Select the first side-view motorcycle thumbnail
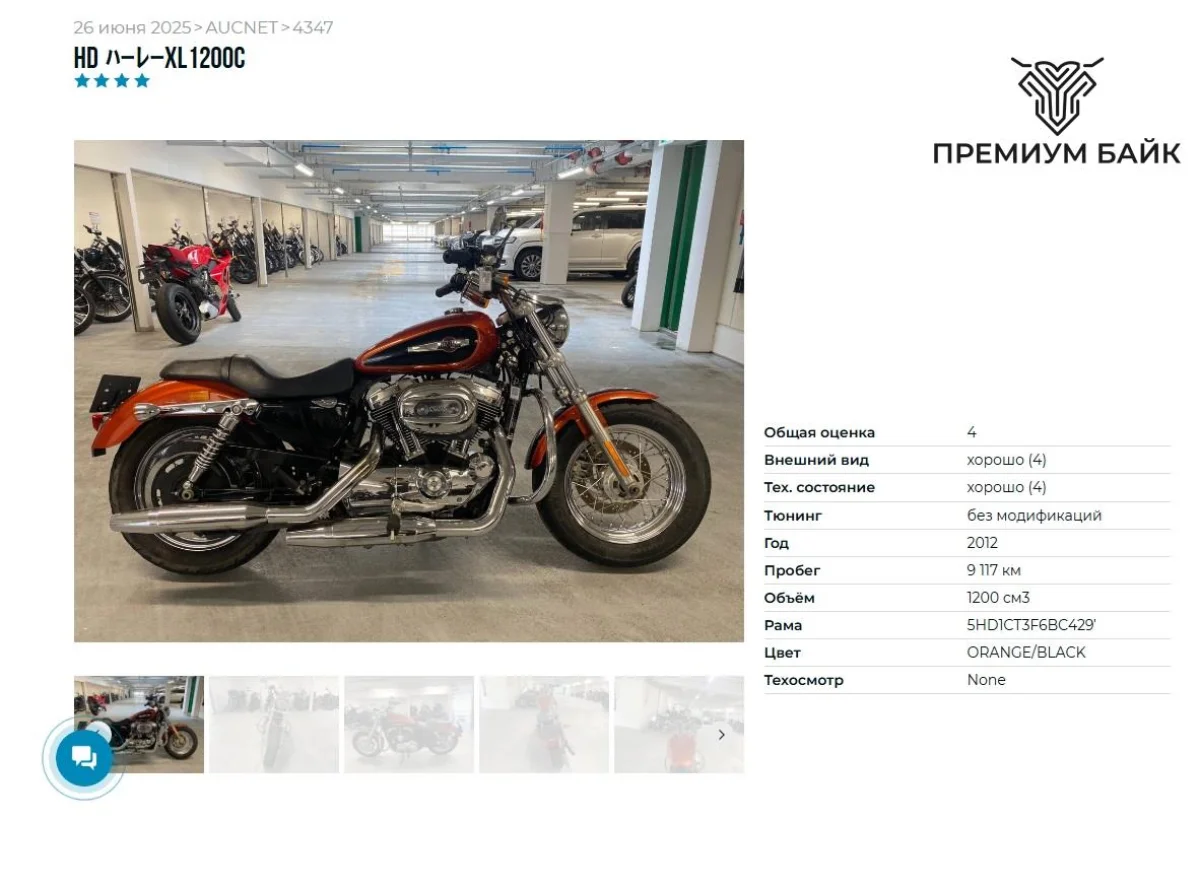Screen dimensions: 1200x891 pos(139,724)
